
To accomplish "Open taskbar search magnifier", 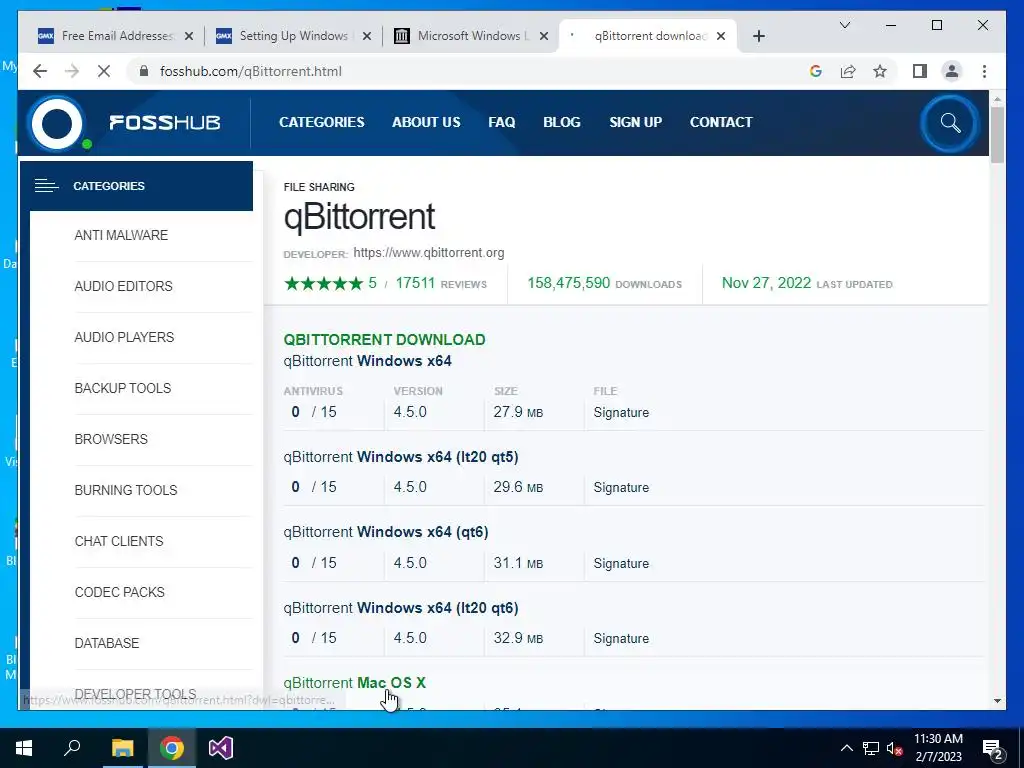I will coord(72,747).
